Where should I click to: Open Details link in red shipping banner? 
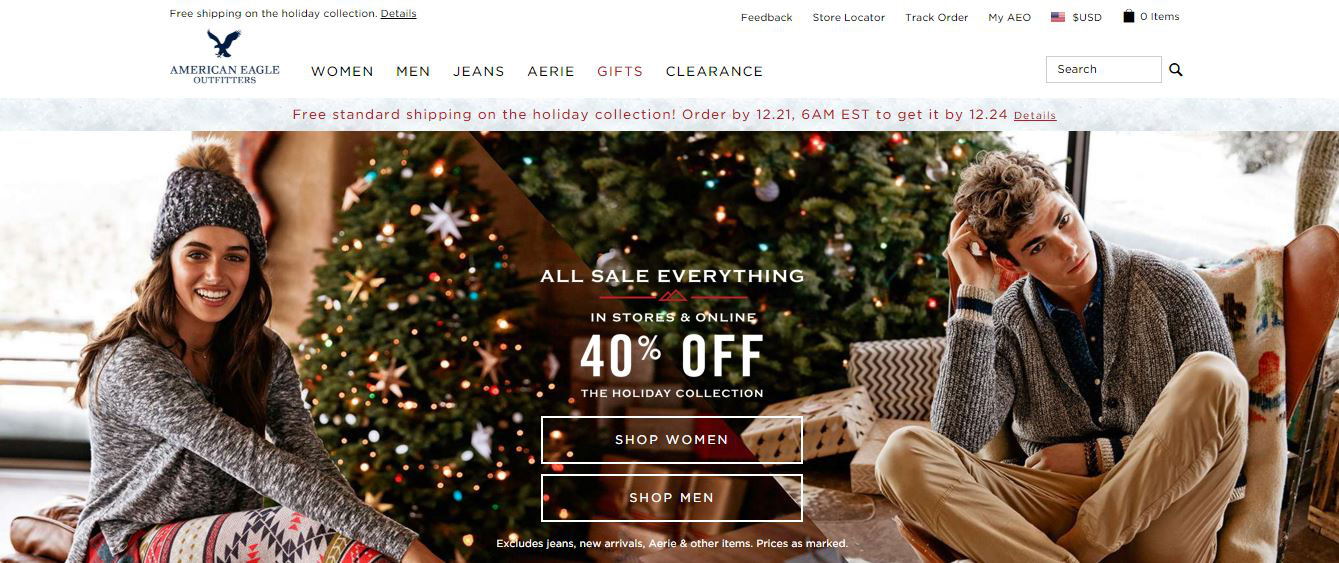1035,116
